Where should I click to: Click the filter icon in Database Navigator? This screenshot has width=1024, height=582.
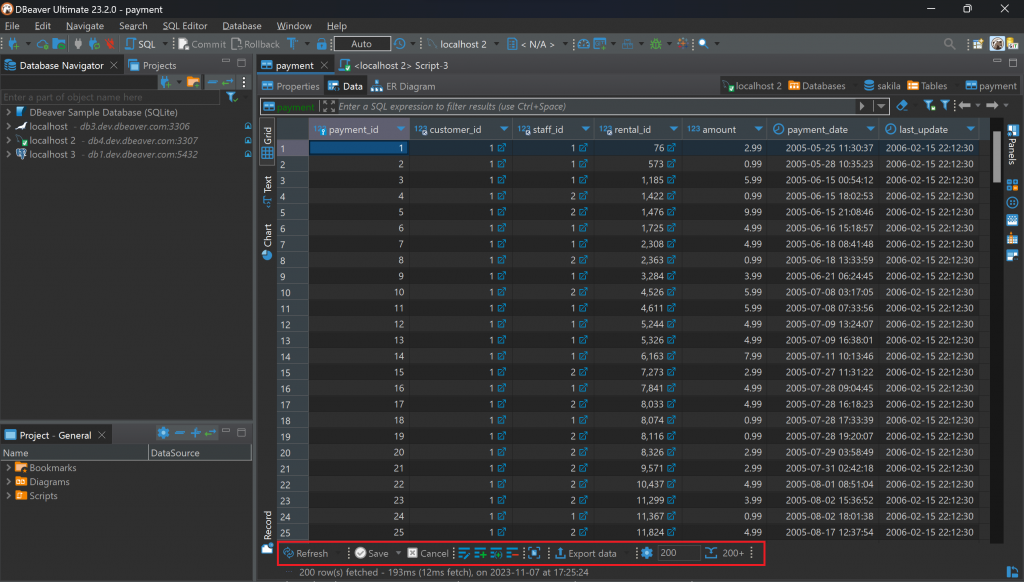(231, 97)
